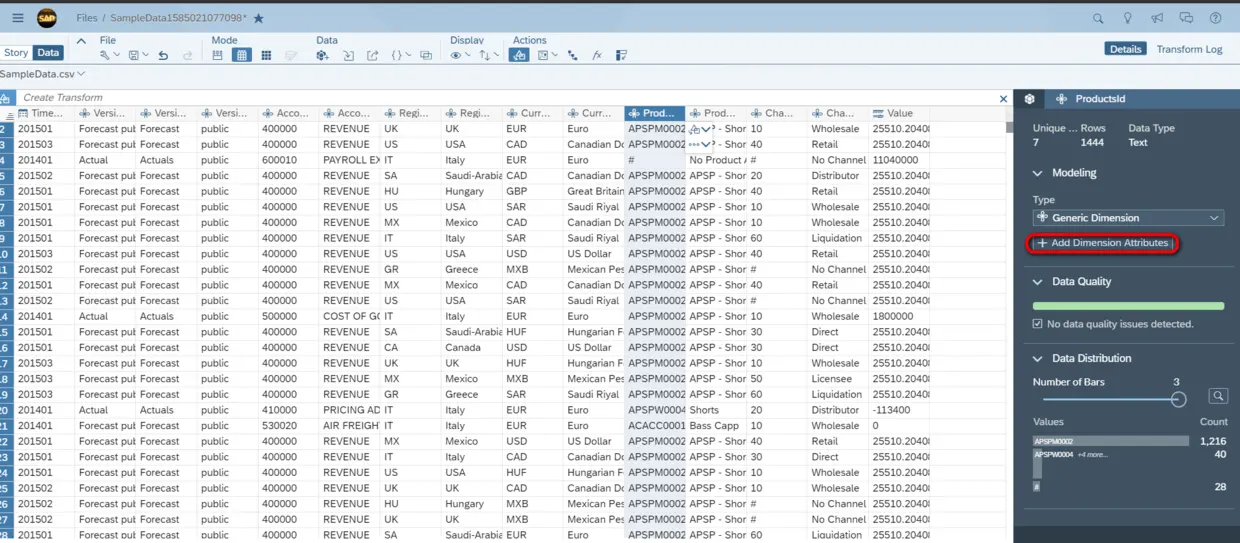Click the formula fx icon

[x=597, y=56]
